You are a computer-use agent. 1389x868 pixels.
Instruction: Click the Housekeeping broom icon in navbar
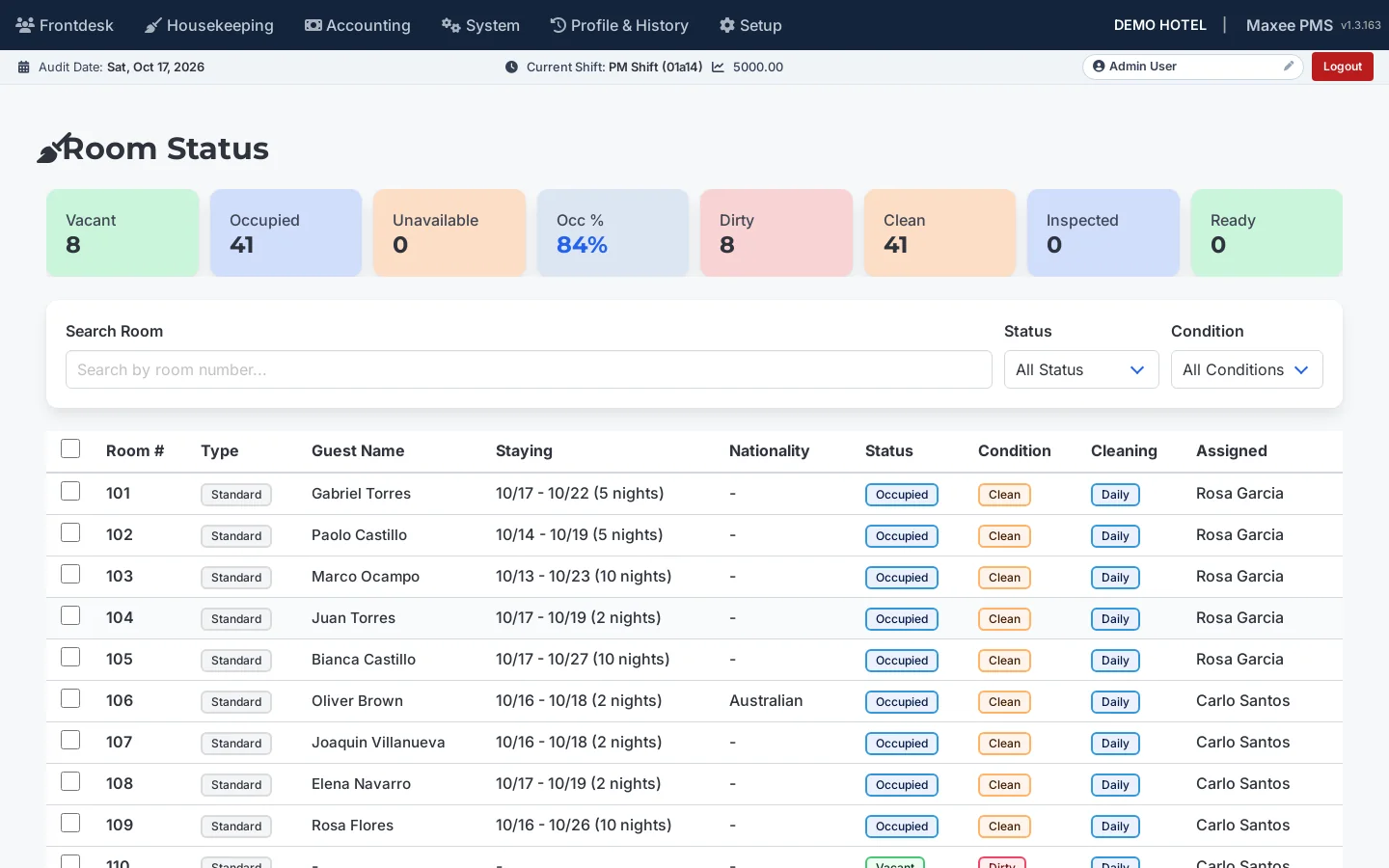point(152,25)
